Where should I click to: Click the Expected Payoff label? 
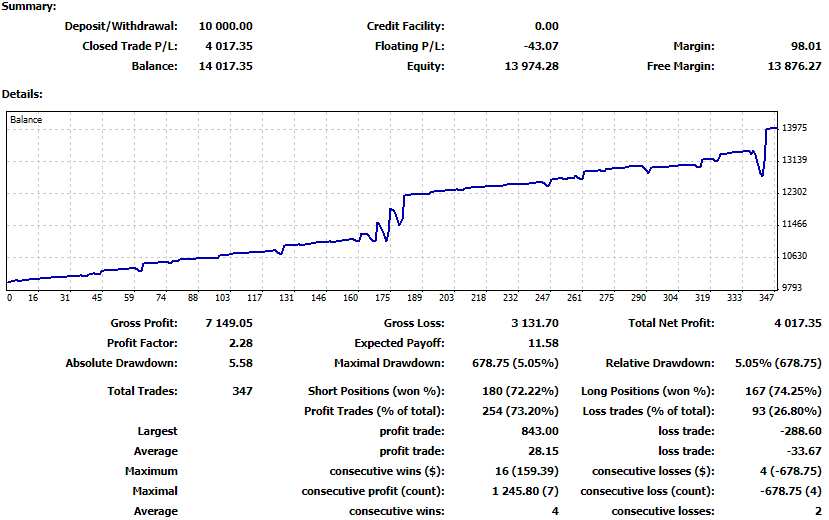pos(399,343)
